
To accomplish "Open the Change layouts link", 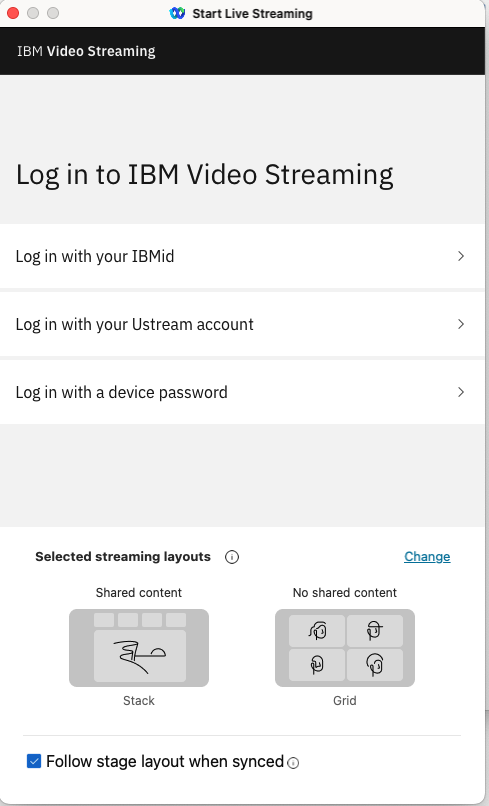I will (x=427, y=557).
